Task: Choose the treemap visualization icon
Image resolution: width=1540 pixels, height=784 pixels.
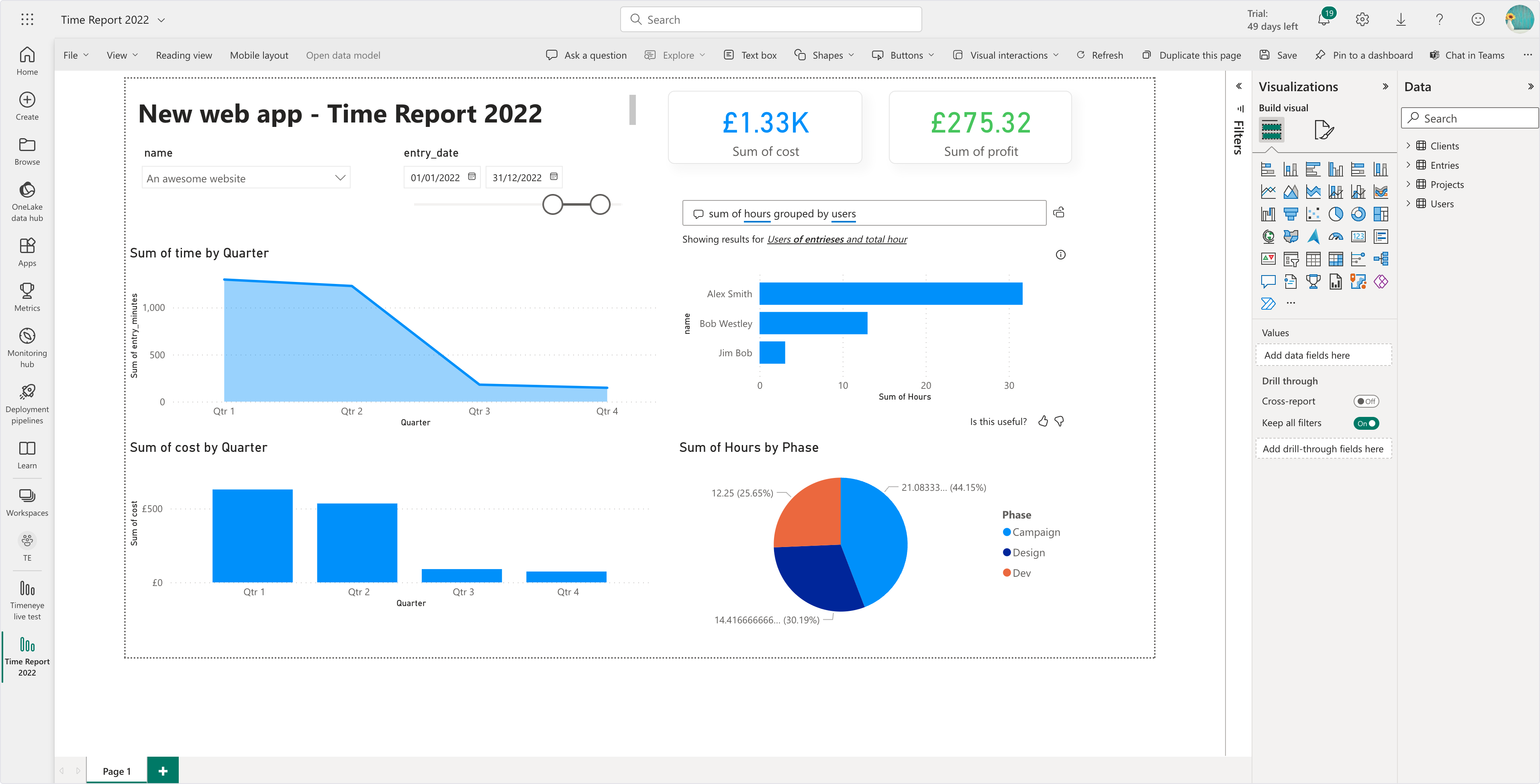Action: [1382, 214]
